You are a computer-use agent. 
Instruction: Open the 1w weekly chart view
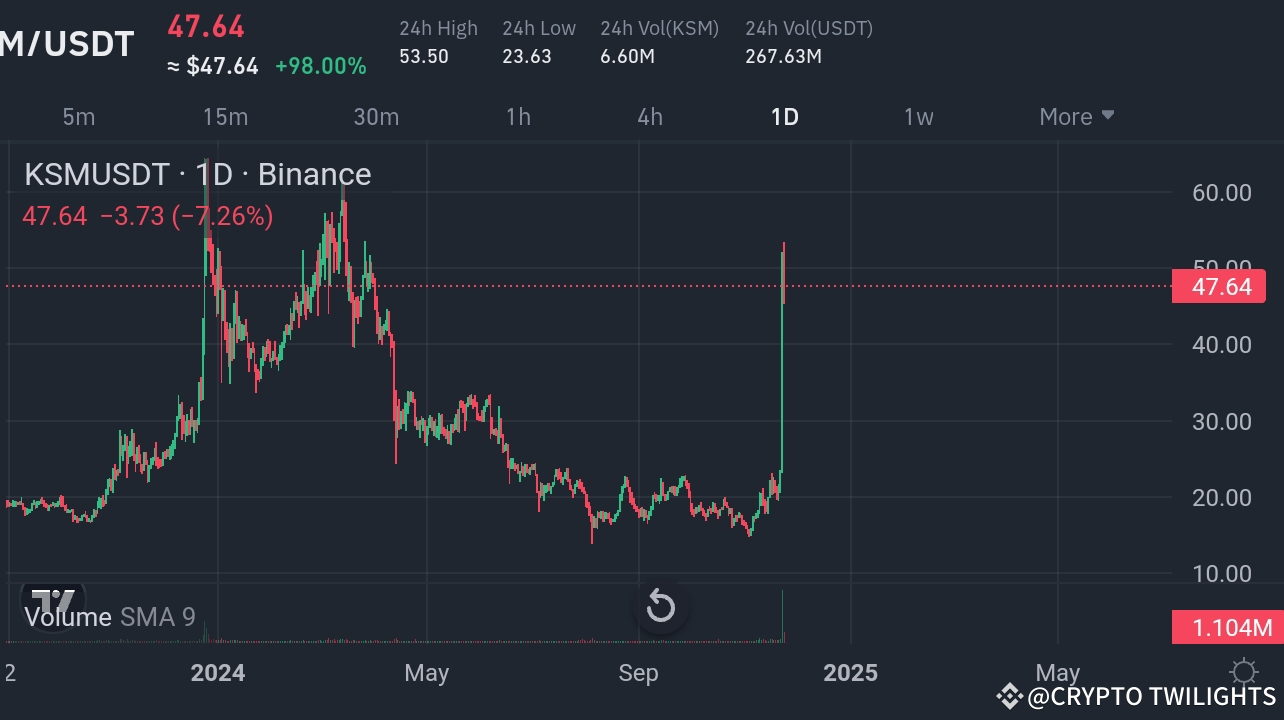918,116
